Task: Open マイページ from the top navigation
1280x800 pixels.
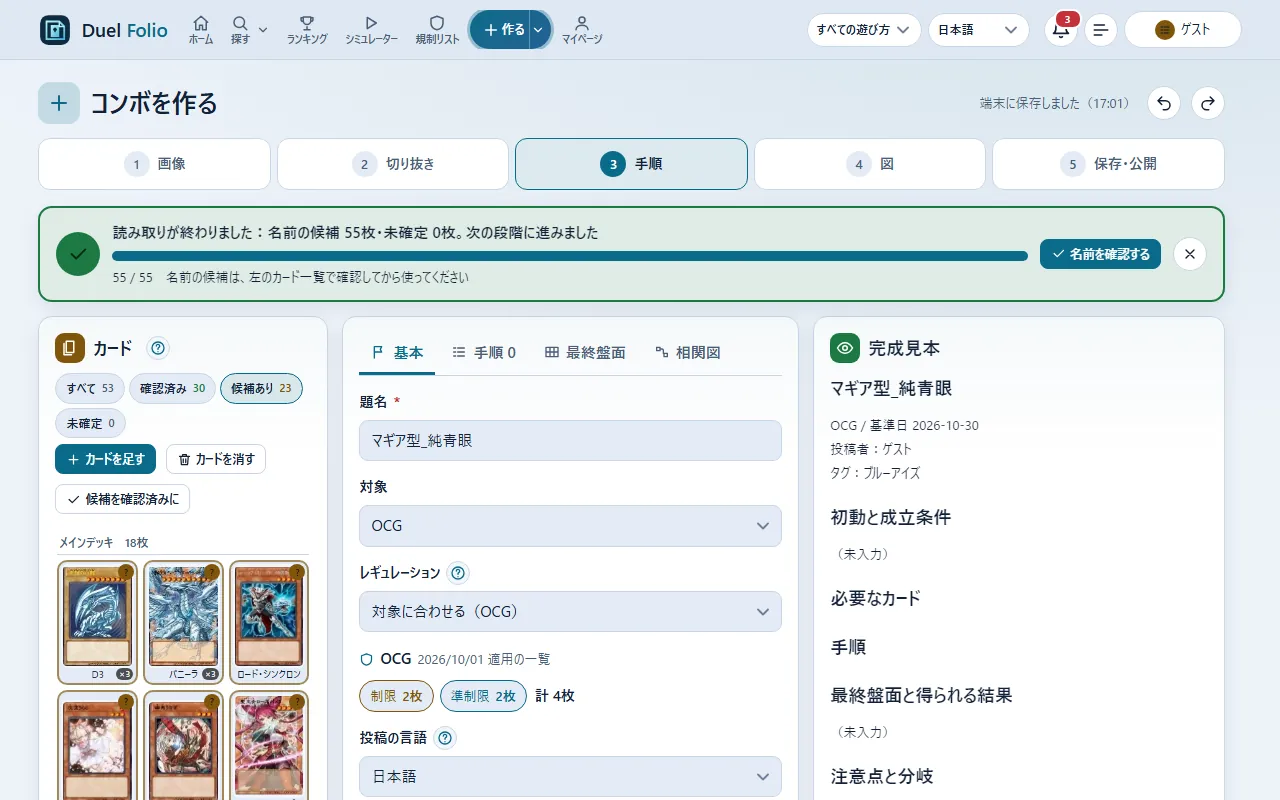Action: tap(582, 30)
